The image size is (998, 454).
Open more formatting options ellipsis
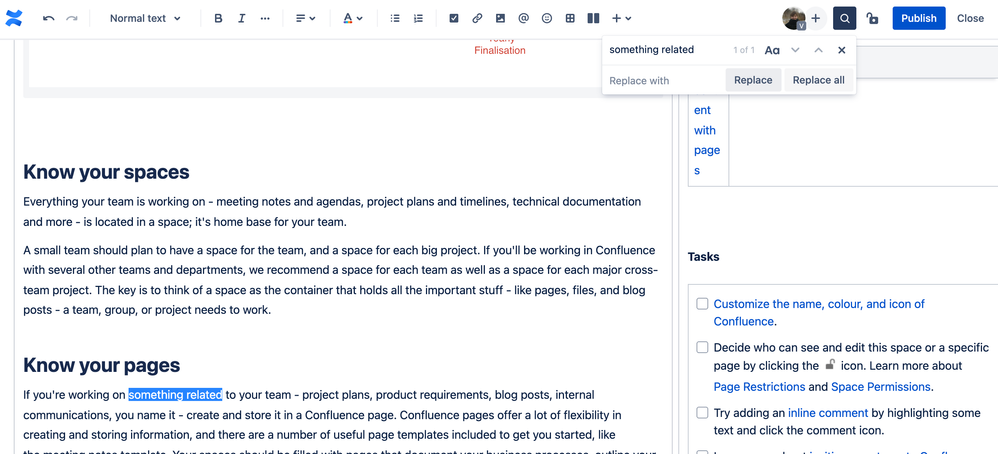pyautogui.click(x=265, y=18)
